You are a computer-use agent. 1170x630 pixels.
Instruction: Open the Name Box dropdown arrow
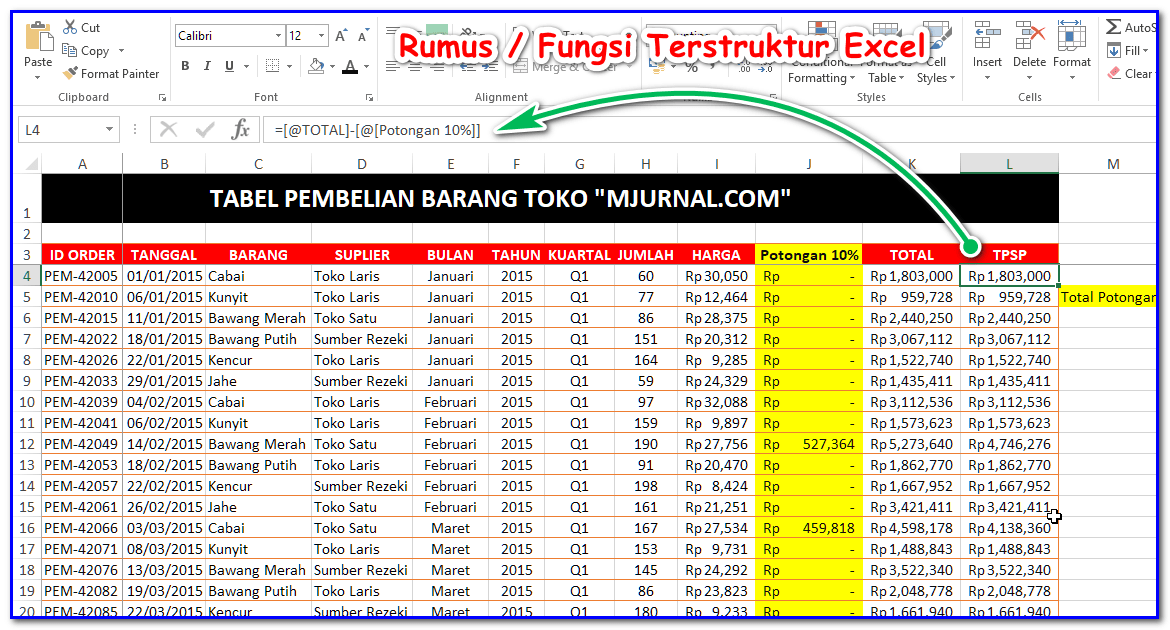click(x=109, y=129)
